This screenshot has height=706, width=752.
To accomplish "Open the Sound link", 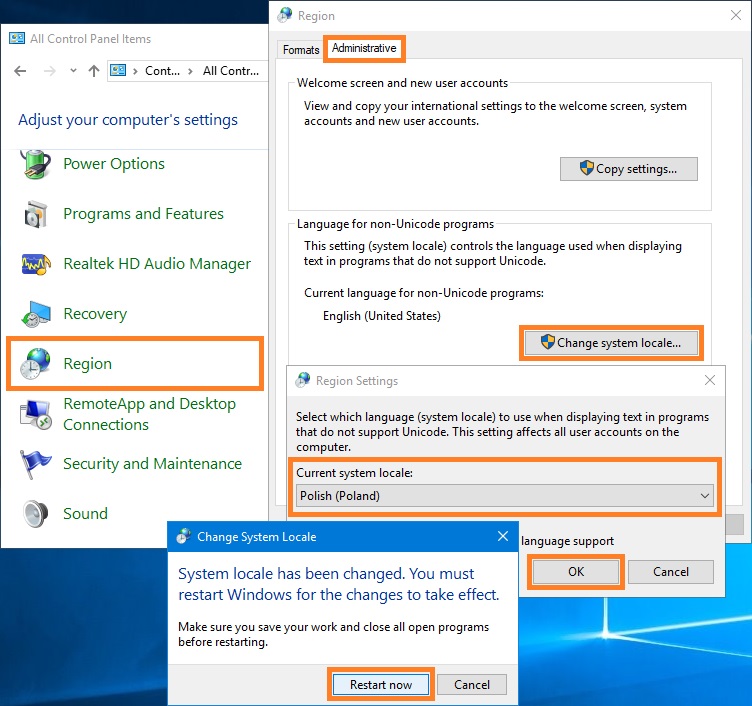I will [x=85, y=514].
